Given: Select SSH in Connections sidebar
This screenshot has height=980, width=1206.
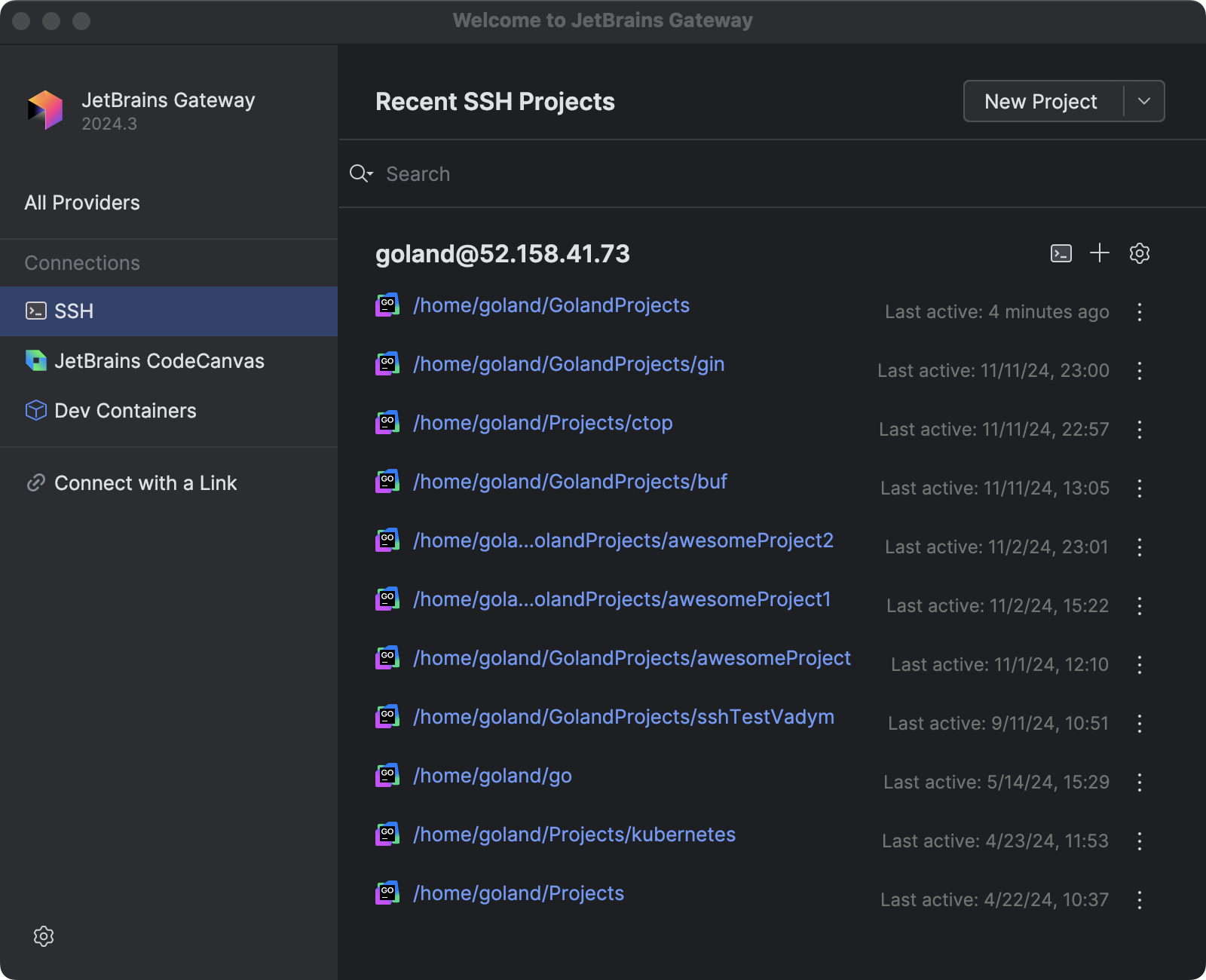Looking at the screenshot, I should click(74, 311).
